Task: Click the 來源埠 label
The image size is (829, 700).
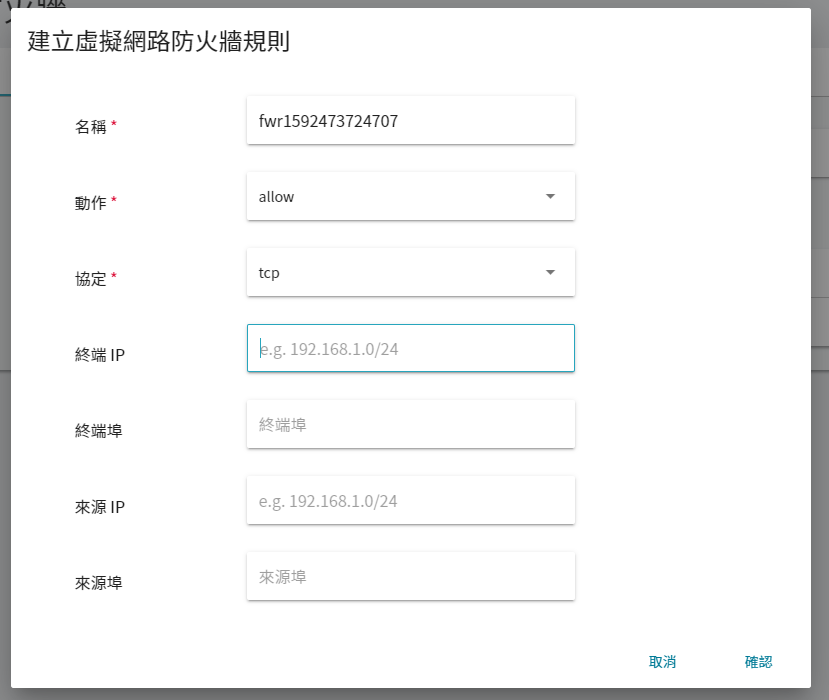Action: 98,583
